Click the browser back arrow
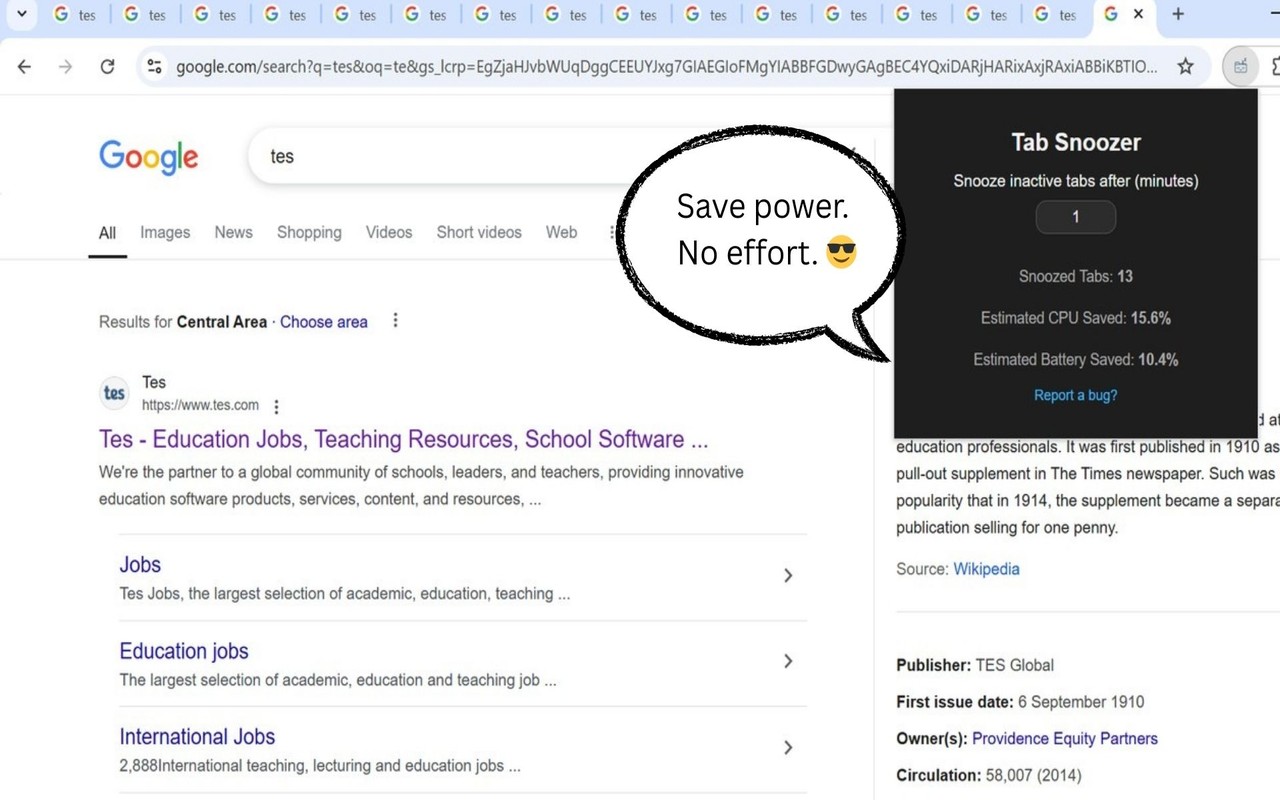Screen dimensions: 1280x800 [25, 67]
